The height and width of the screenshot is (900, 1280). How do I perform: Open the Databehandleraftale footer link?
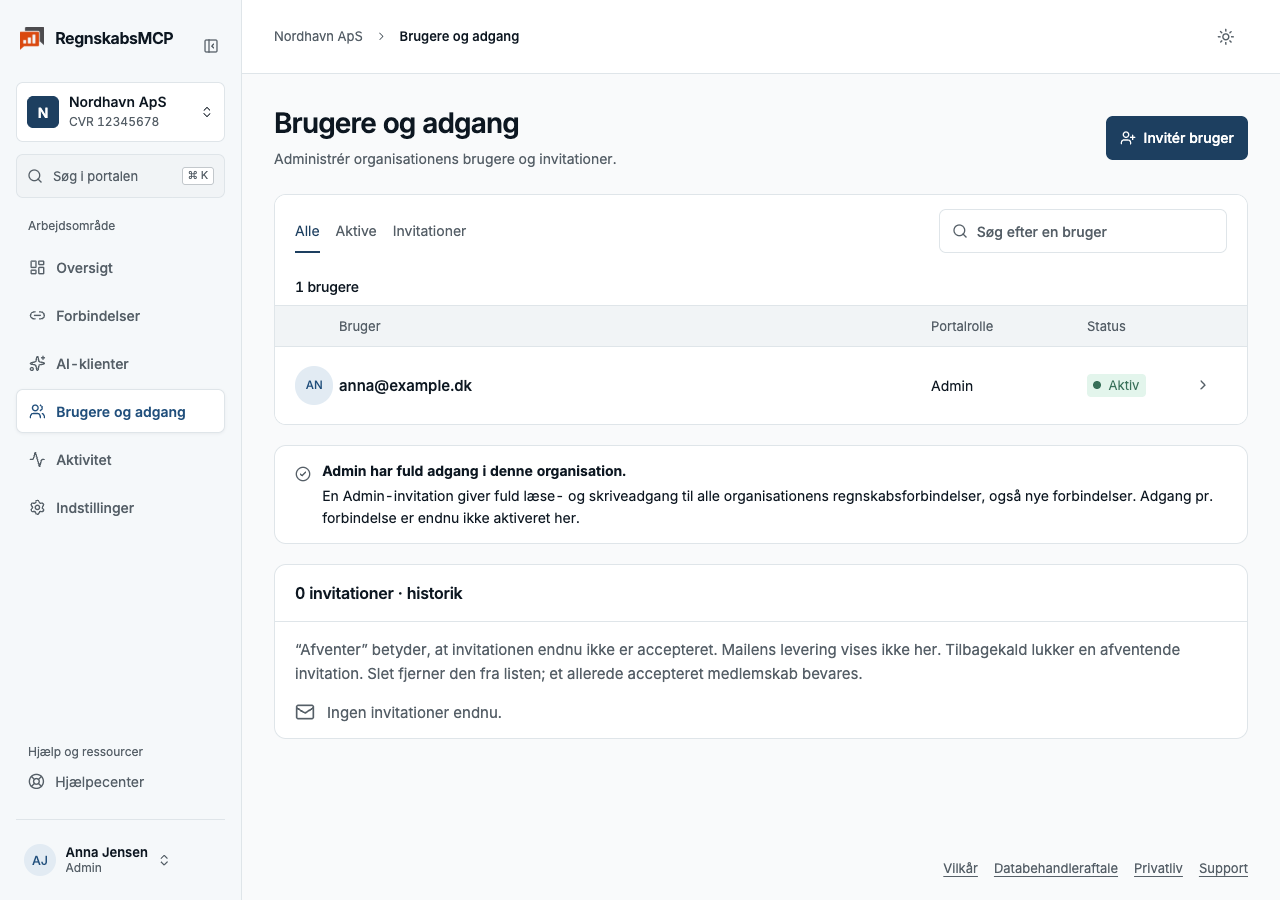coord(1056,868)
